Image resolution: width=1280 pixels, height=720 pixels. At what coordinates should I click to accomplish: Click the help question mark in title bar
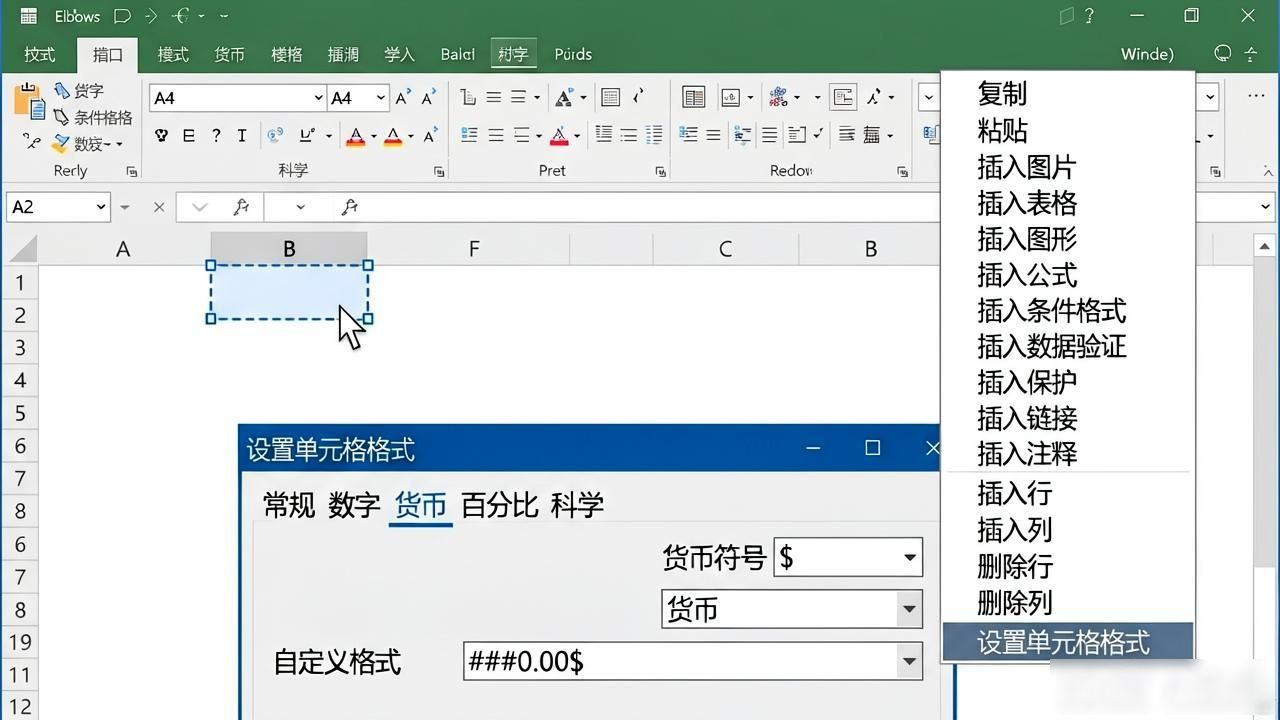[x=1089, y=16]
